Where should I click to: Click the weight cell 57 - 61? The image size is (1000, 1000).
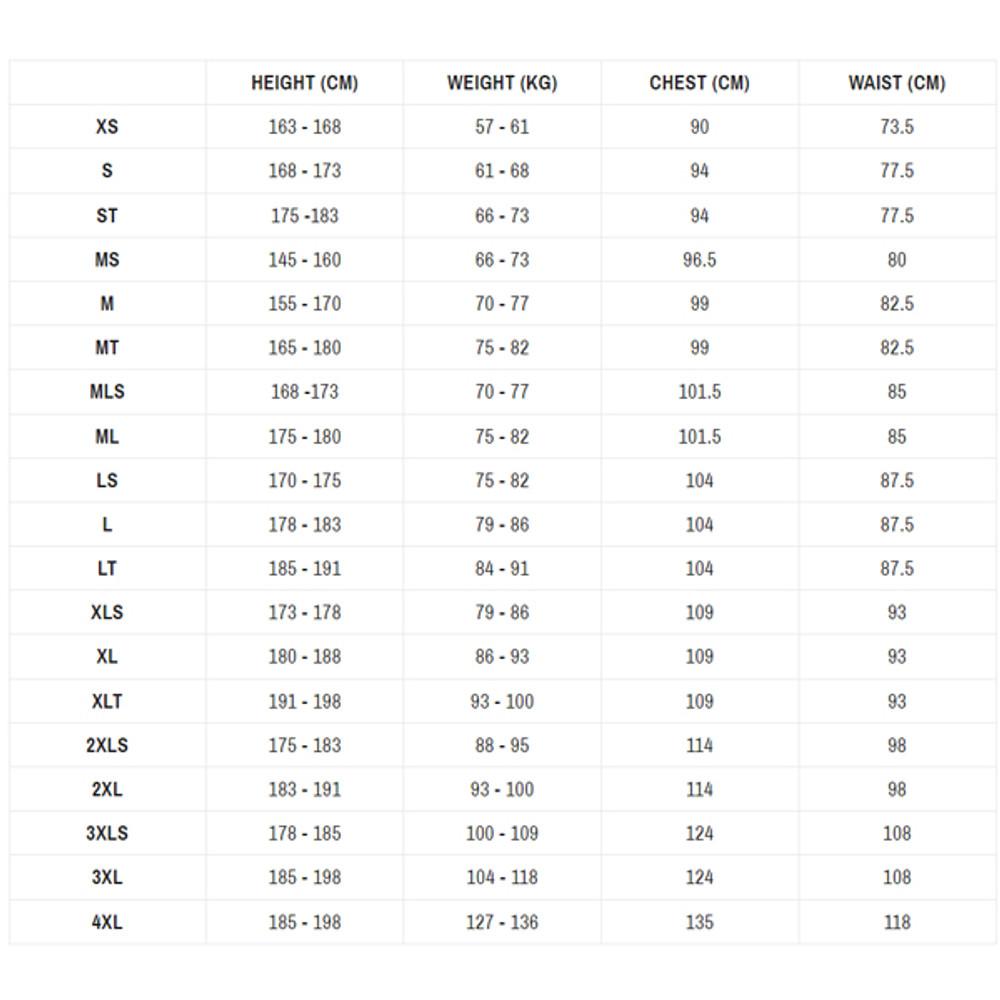click(x=502, y=127)
